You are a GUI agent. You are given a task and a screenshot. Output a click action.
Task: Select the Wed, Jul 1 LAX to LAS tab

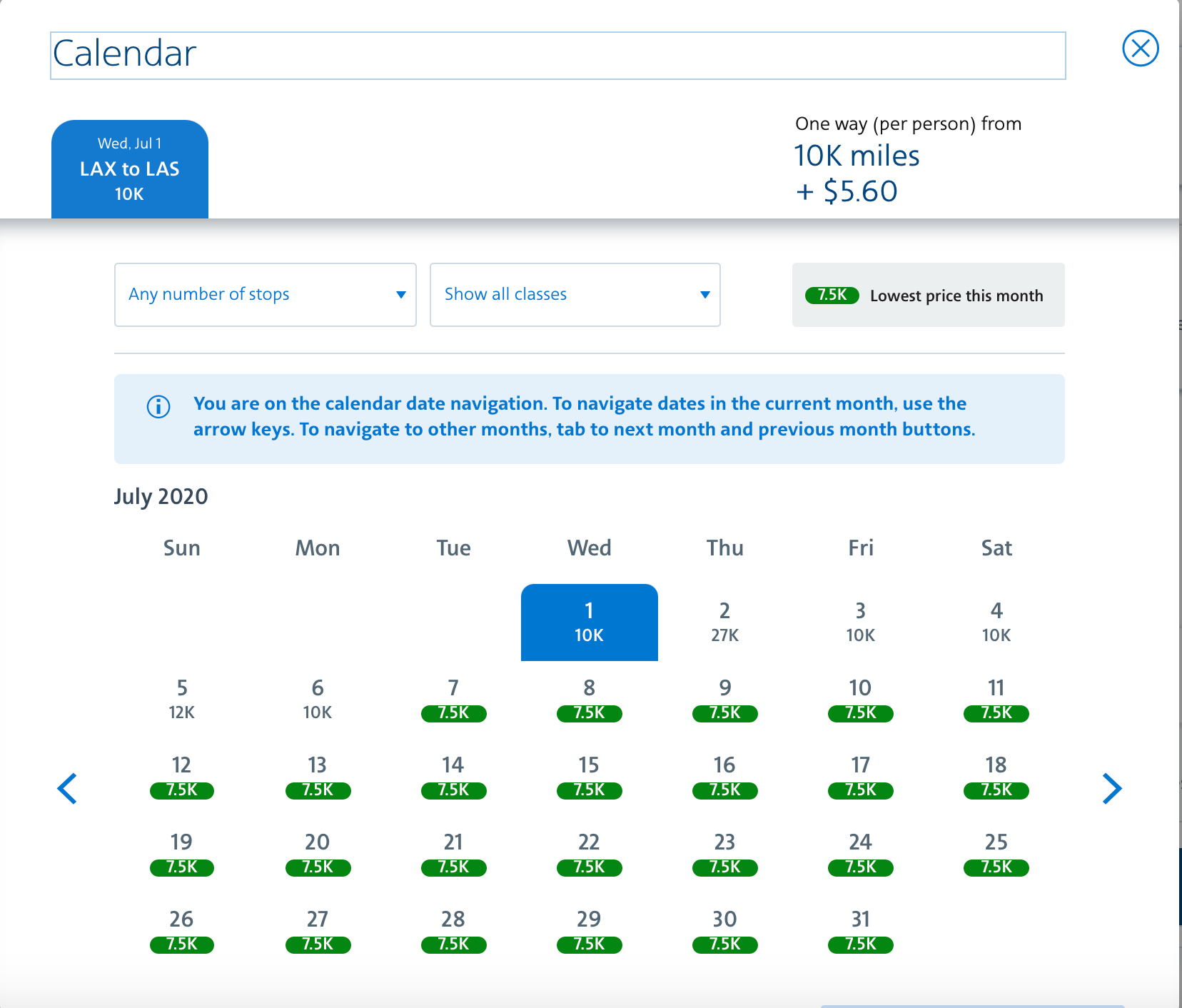pos(130,169)
